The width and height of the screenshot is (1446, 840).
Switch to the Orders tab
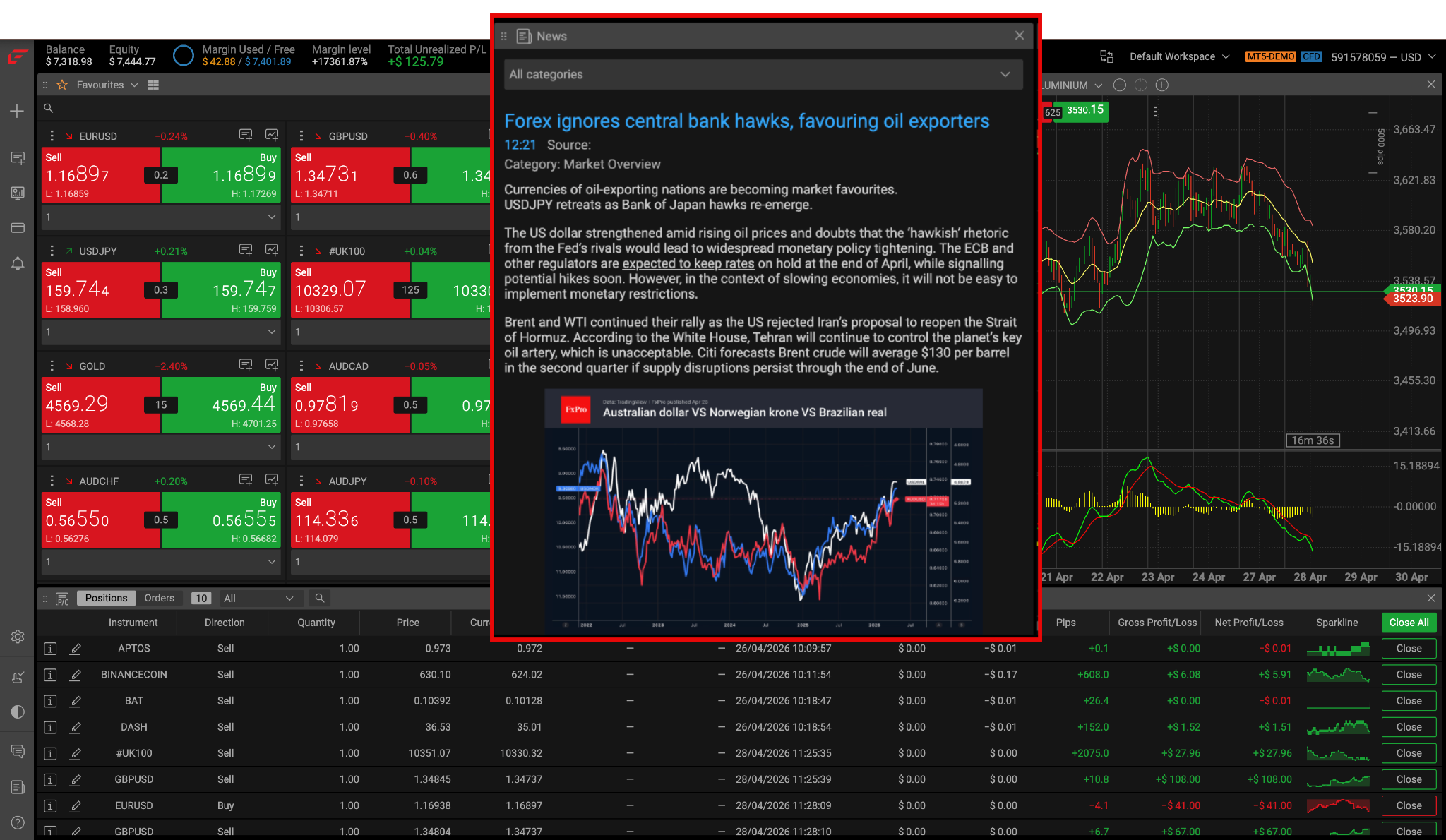click(x=159, y=598)
